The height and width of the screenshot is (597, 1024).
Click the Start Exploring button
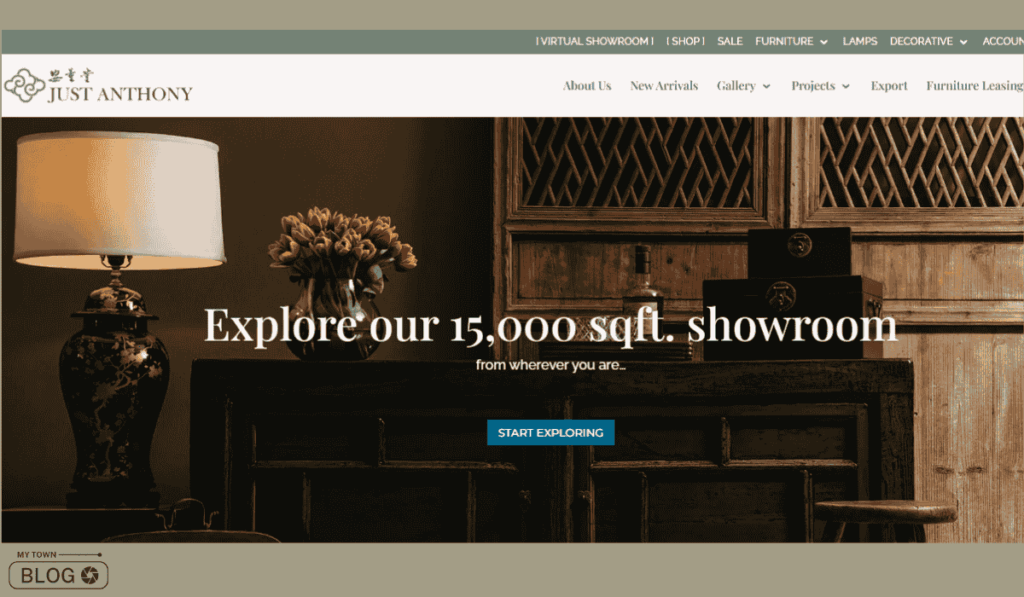(x=551, y=432)
